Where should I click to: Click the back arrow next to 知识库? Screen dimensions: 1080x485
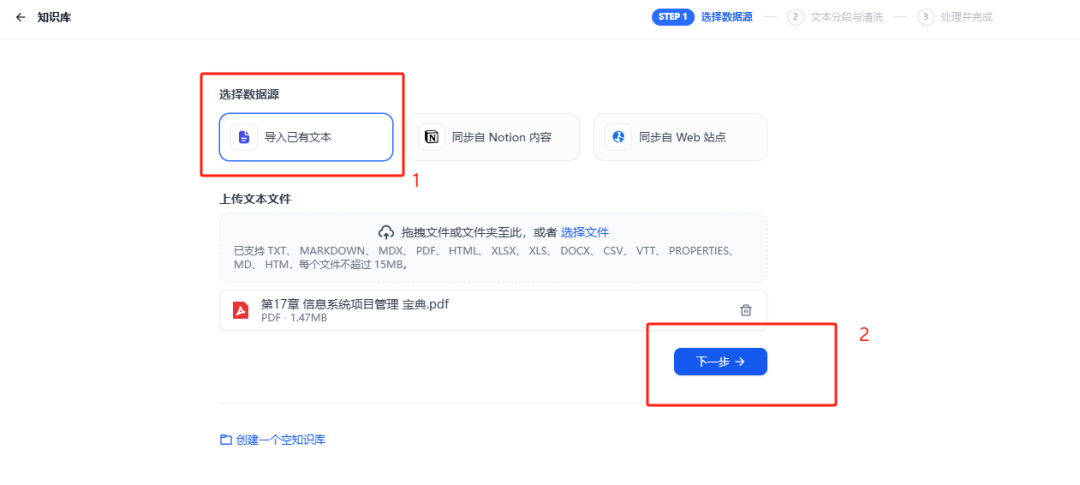coord(21,17)
